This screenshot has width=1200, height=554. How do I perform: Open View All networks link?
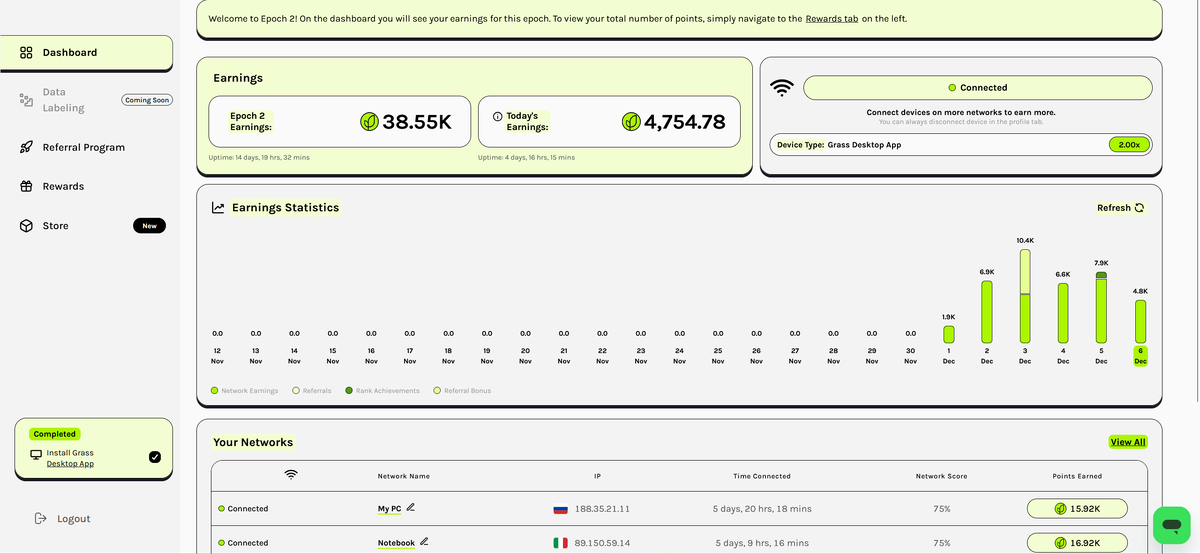1128,442
